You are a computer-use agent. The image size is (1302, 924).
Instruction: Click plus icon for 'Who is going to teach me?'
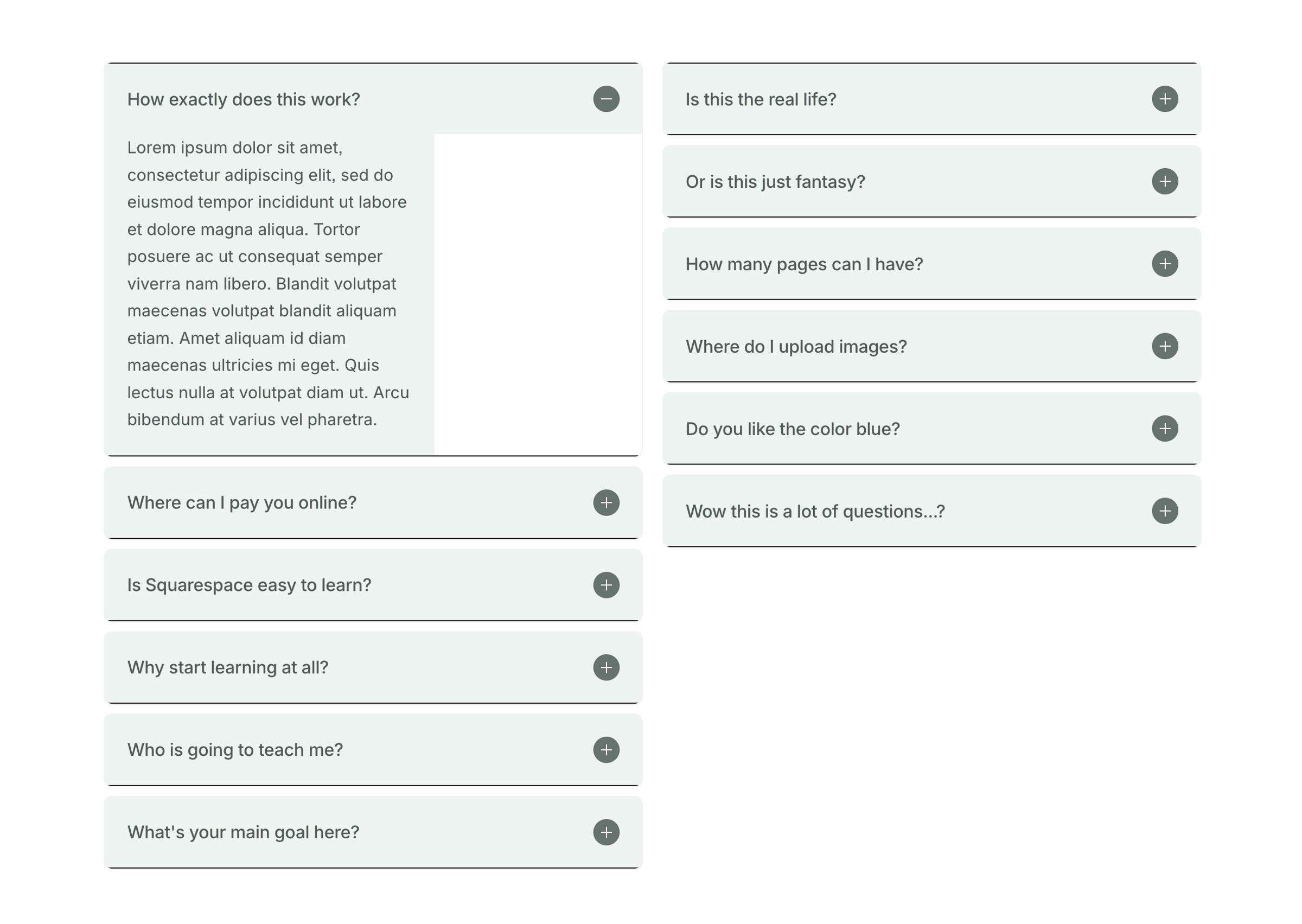click(x=607, y=750)
